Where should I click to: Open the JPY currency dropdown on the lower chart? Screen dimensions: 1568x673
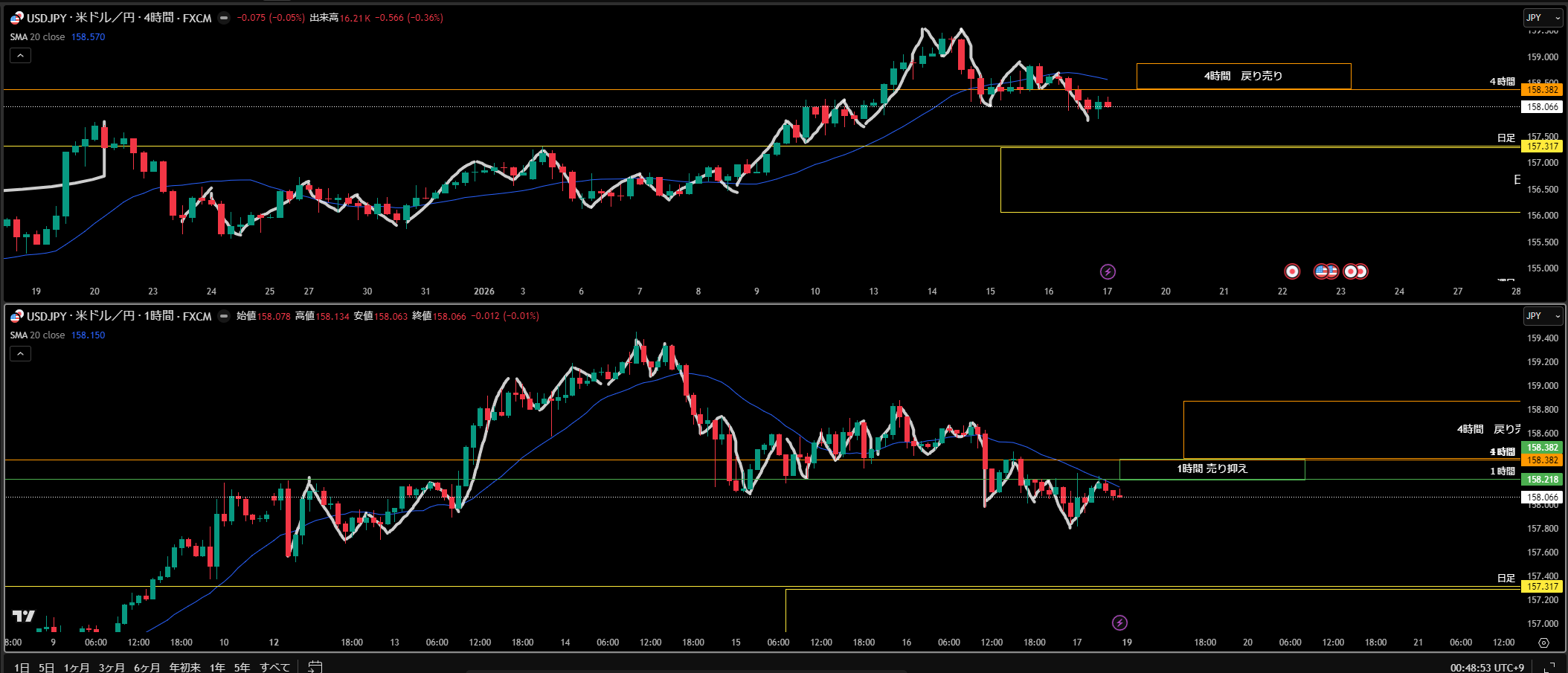pos(1542,316)
